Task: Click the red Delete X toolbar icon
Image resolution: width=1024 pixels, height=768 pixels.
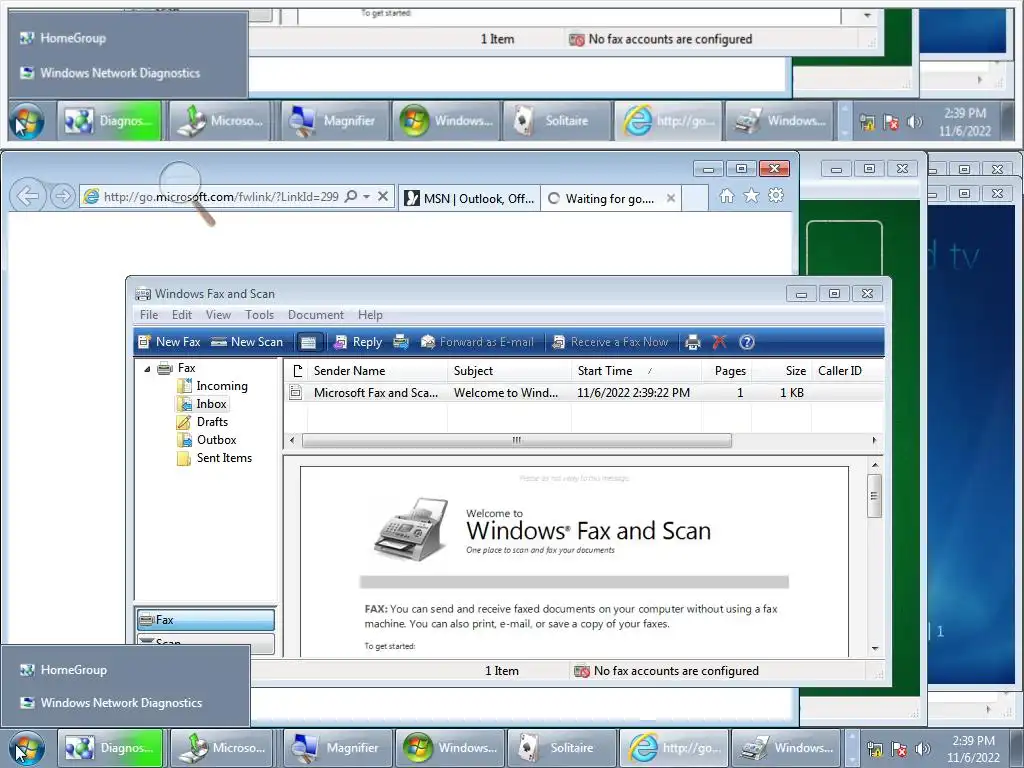Action: [x=720, y=342]
